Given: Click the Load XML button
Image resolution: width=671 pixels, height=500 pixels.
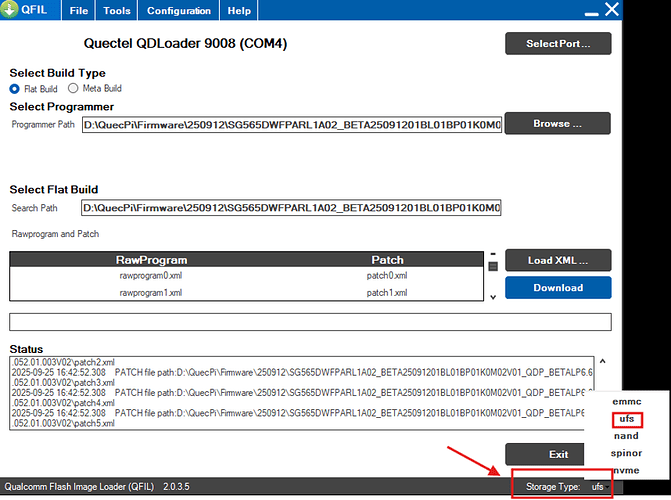Looking at the screenshot, I should tap(558, 260).
